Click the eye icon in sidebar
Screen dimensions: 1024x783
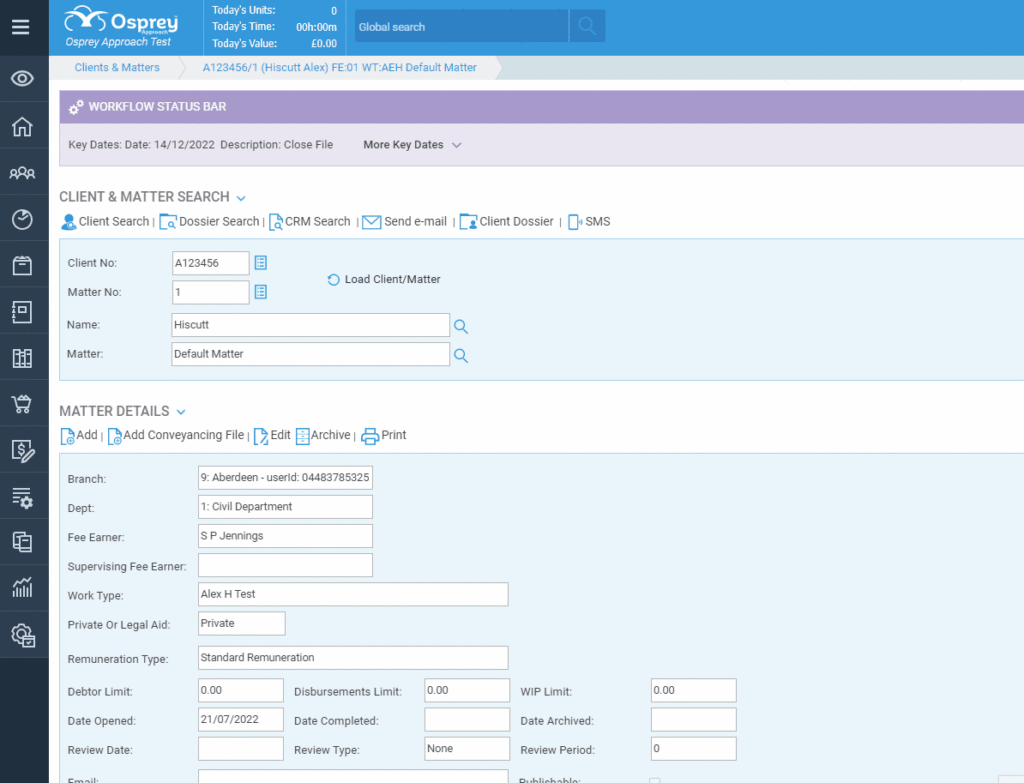coord(22,79)
